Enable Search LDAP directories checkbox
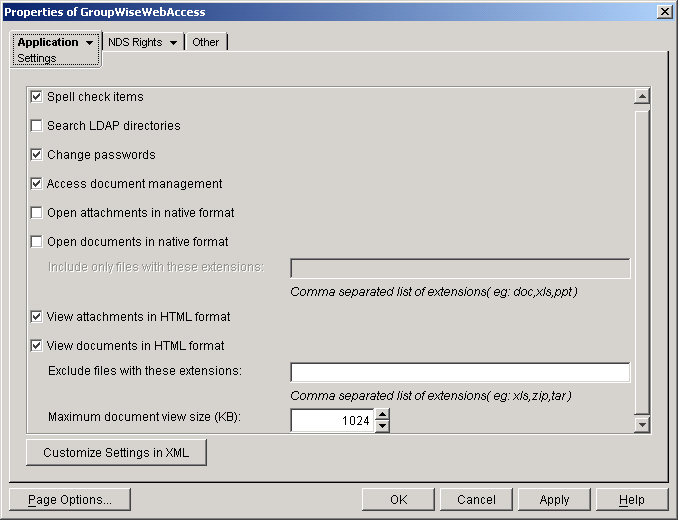The image size is (678, 520). click(x=36, y=125)
